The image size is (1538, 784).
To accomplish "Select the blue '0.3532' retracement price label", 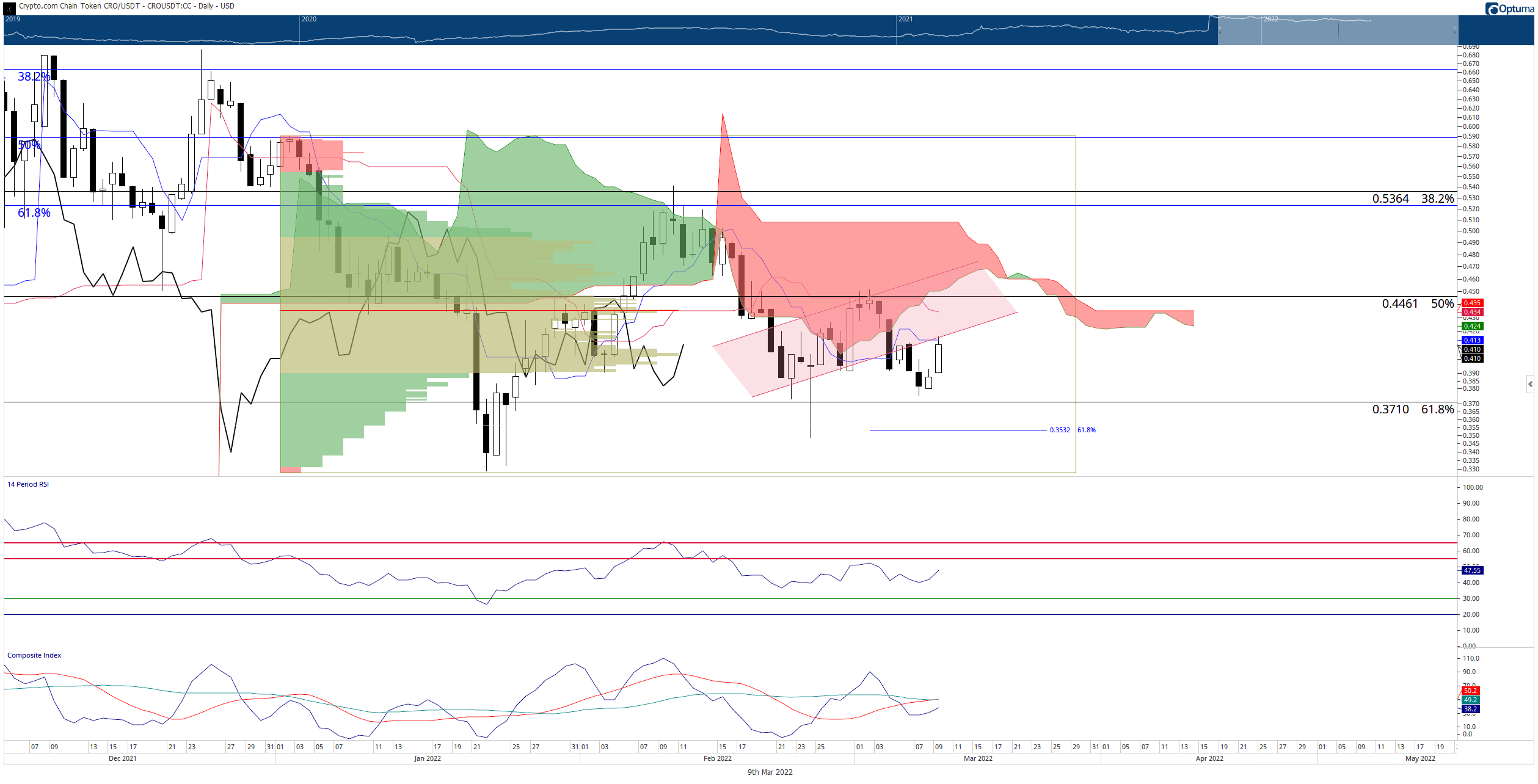I will tap(1060, 430).
